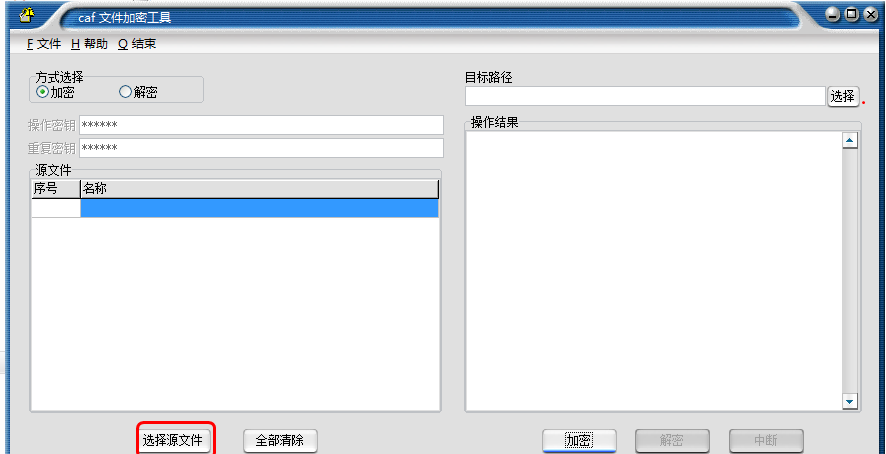Click the 选择 button for target path

pos(843,96)
